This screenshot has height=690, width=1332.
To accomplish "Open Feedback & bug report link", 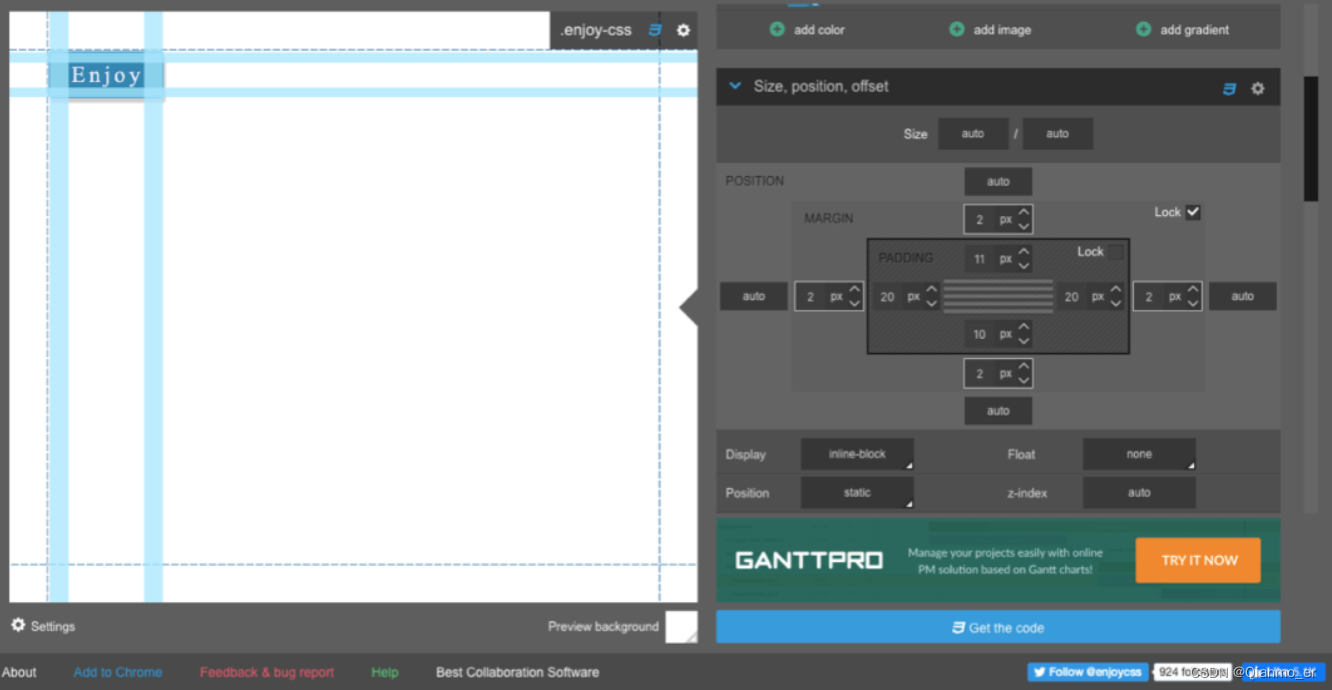I will coord(267,672).
